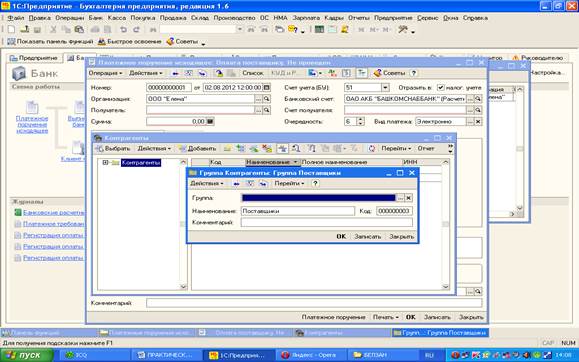Open the Действия dropdown in payment order window
The image size is (579, 362).
point(145,73)
